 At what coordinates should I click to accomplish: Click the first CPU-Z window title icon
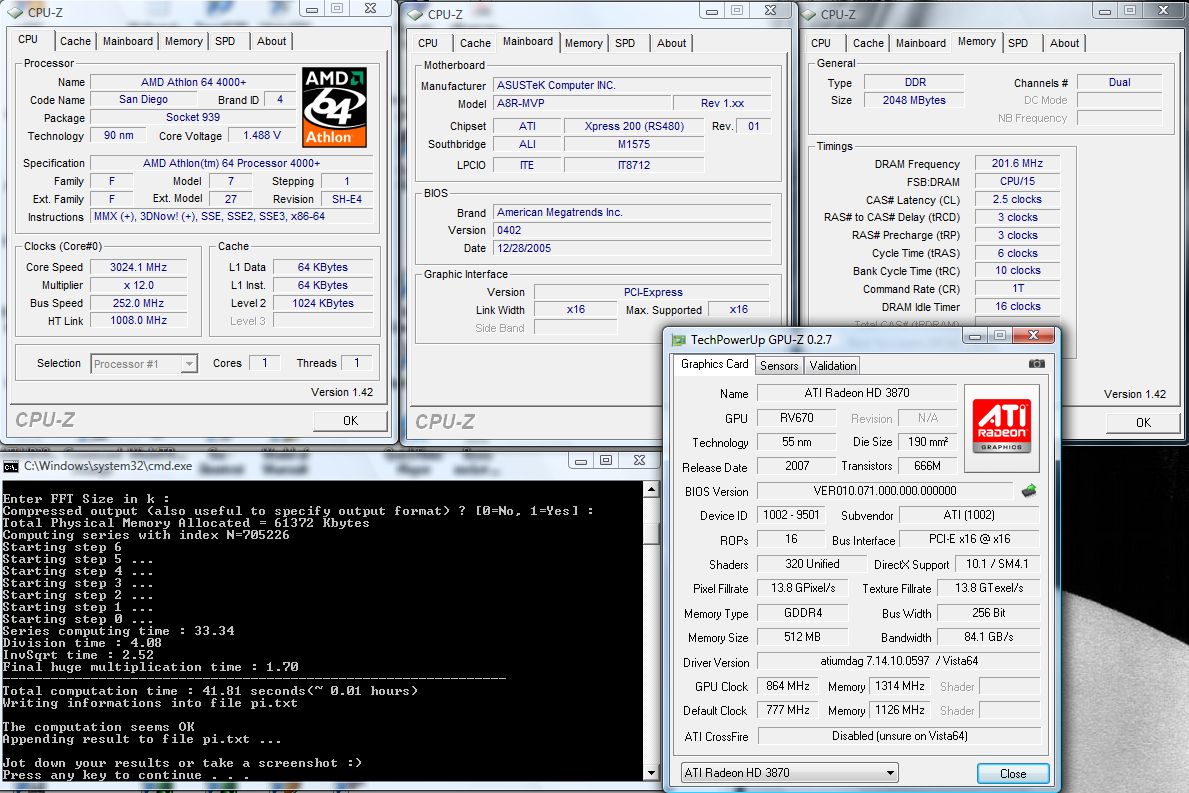click(x=14, y=12)
